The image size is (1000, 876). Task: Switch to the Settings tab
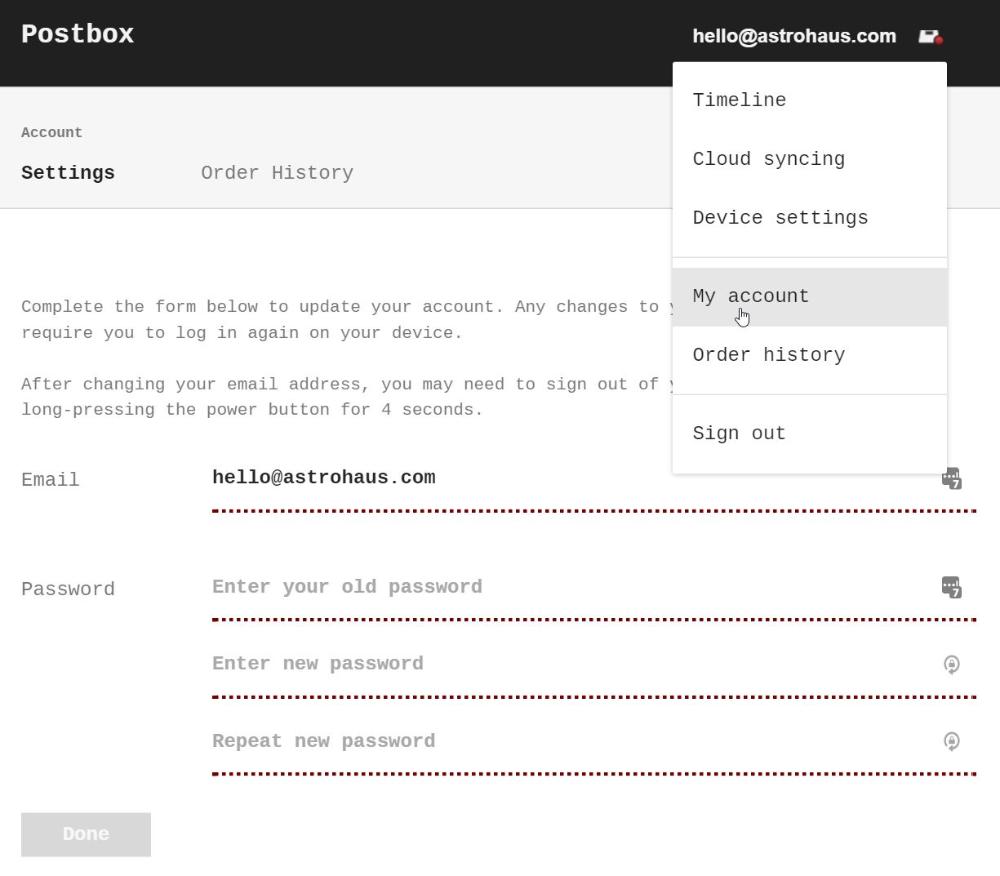(x=68, y=173)
